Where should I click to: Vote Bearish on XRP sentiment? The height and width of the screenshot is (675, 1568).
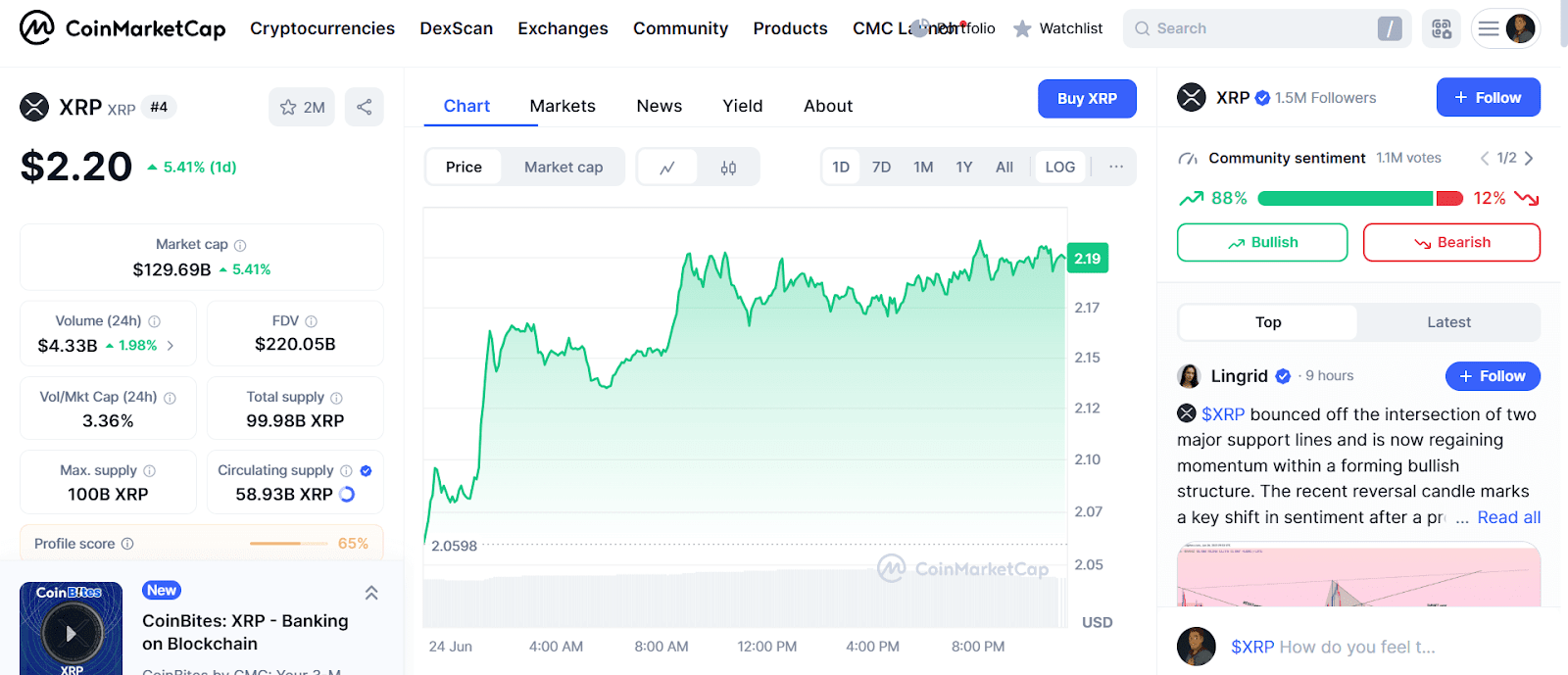coord(1451,242)
